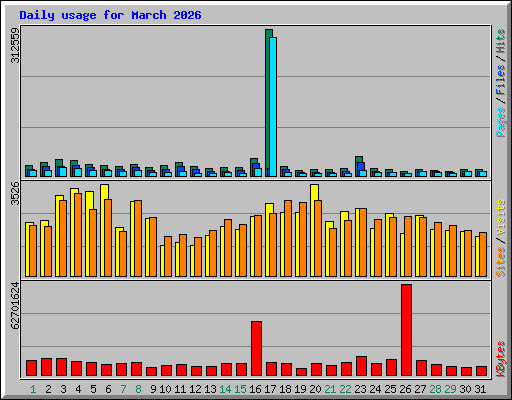Select the Files legend label
Image resolution: width=512 pixels, height=400 pixels.
click(x=501, y=80)
